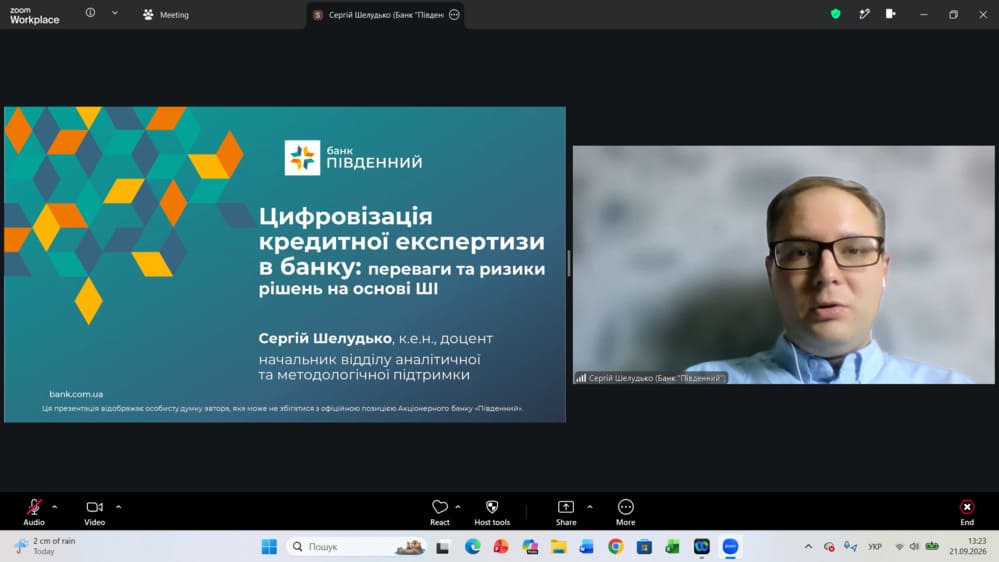This screenshot has height=562, width=999.
Task: Open the Copilot colorful taskbar icon
Action: tap(530, 547)
